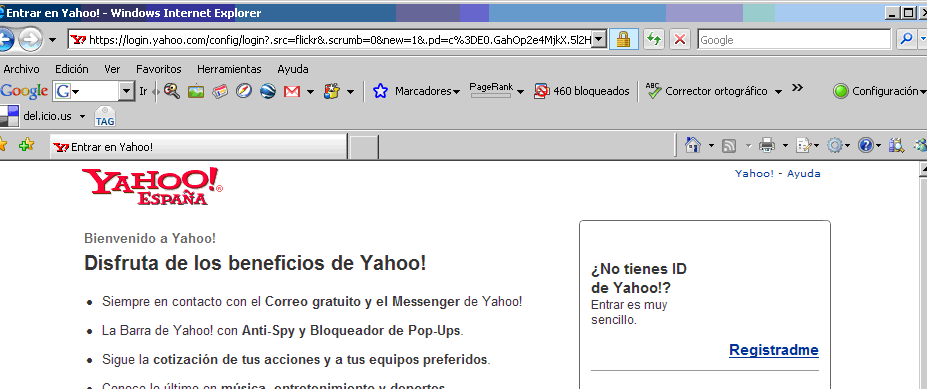Click the Research books magnifier icon

tap(897, 145)
